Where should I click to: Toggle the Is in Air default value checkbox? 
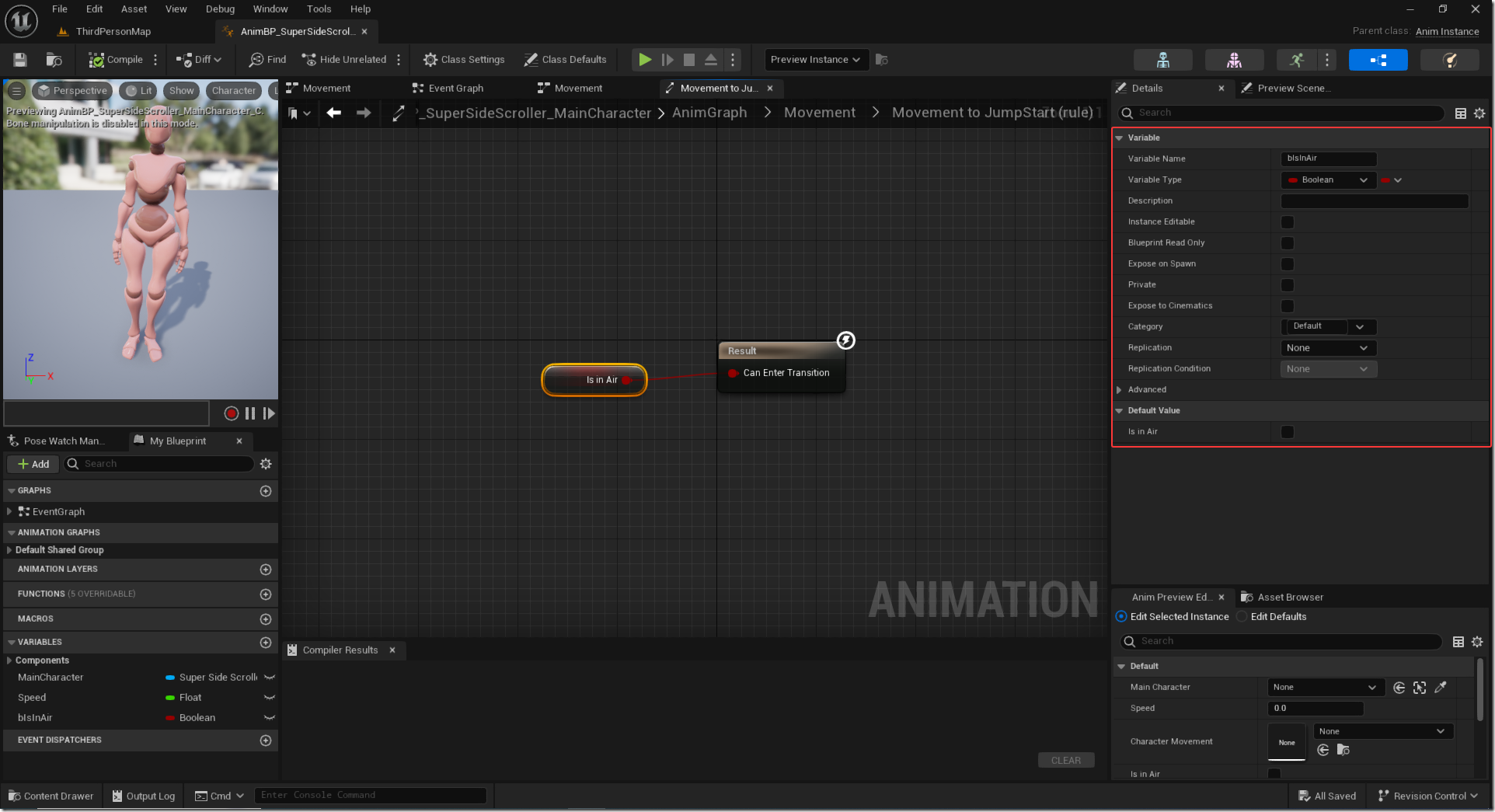coord(1288,432)
